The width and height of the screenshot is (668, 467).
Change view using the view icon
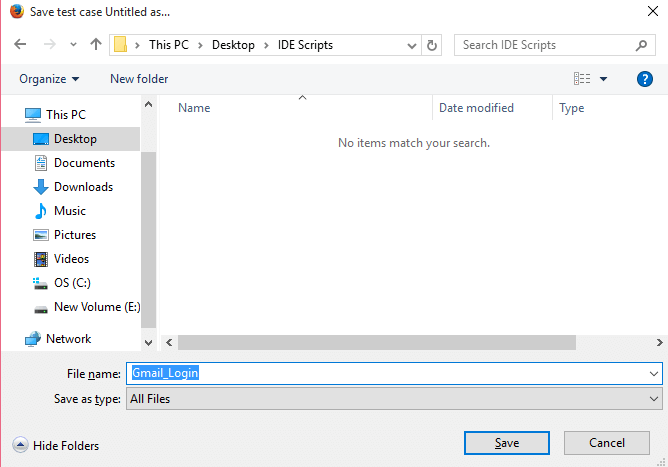582,79
